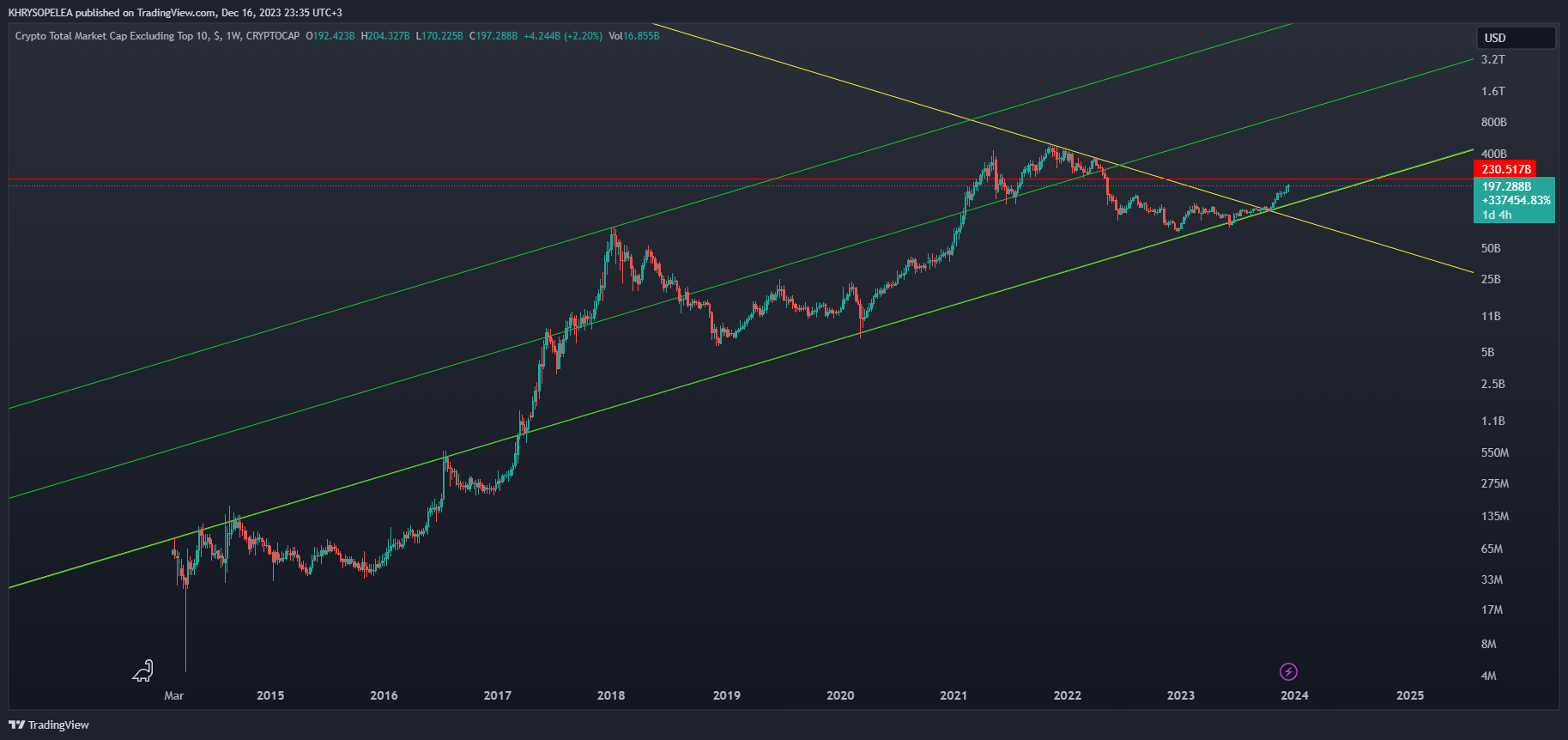
Task: Click the Vol16.855B volume value
Action: click(634, 36)
